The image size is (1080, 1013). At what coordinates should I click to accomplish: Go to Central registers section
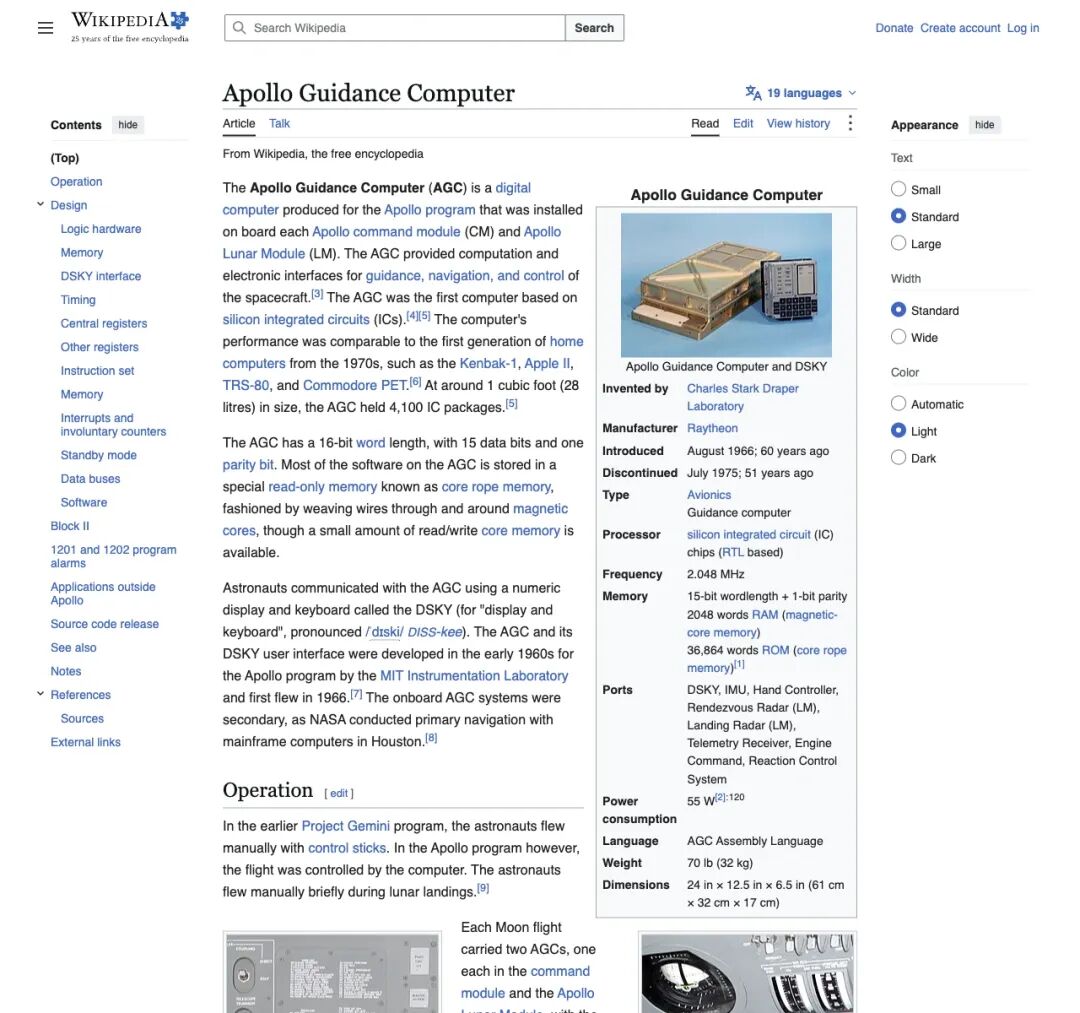tap(104, 323)
